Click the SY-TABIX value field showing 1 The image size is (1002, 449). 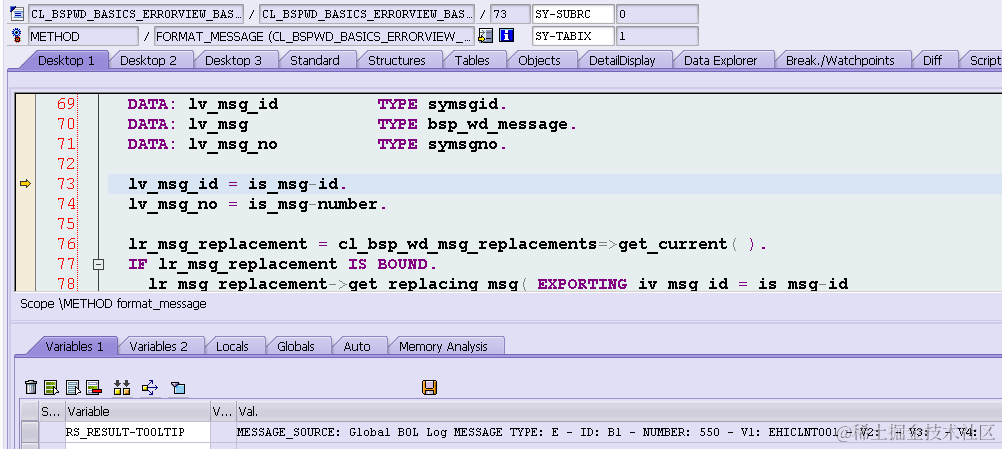pyautogui.click(x=657, y=36)
